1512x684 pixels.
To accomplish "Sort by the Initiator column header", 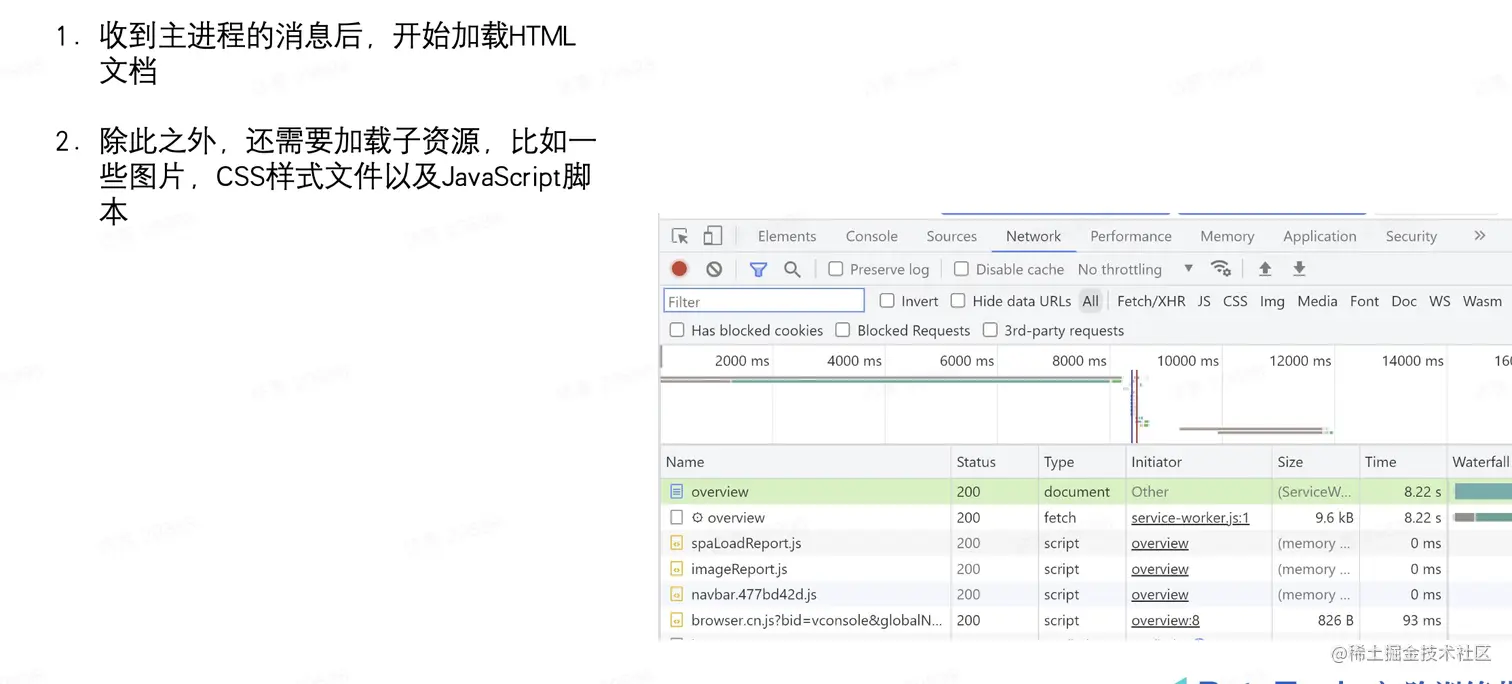I will pos(1199,462).
